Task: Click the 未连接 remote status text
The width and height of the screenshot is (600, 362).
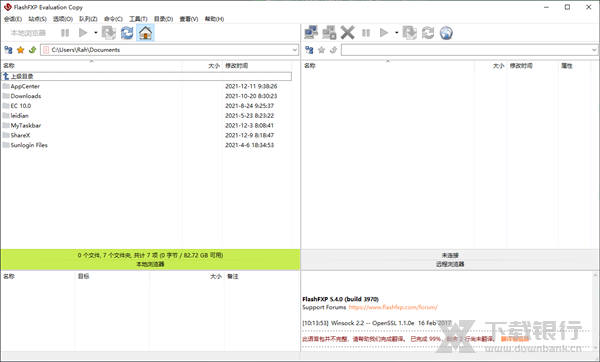Action: coord(450,255)
